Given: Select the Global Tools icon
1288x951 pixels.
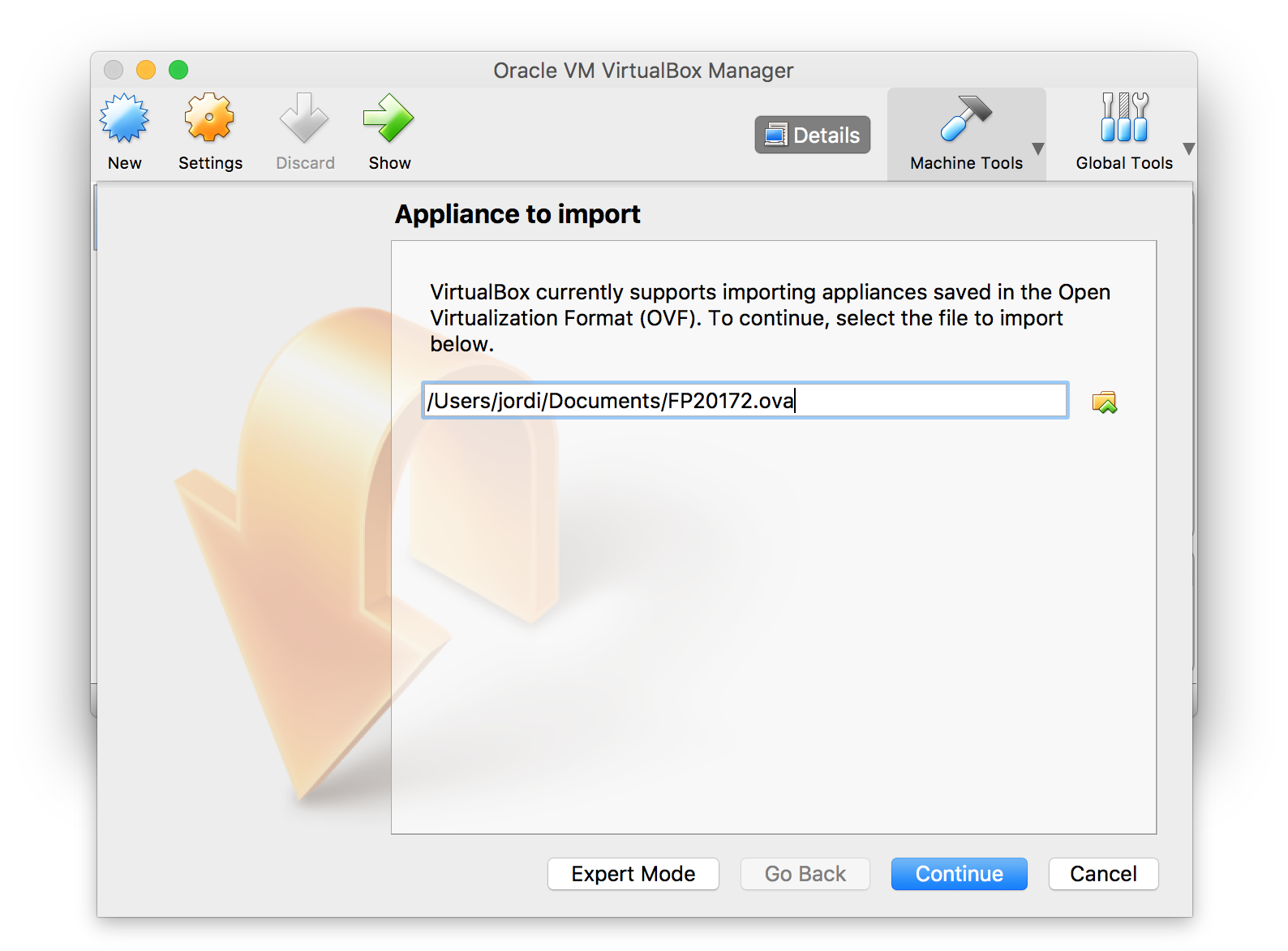Looking at the screenshot, I should coord(1123,118).
